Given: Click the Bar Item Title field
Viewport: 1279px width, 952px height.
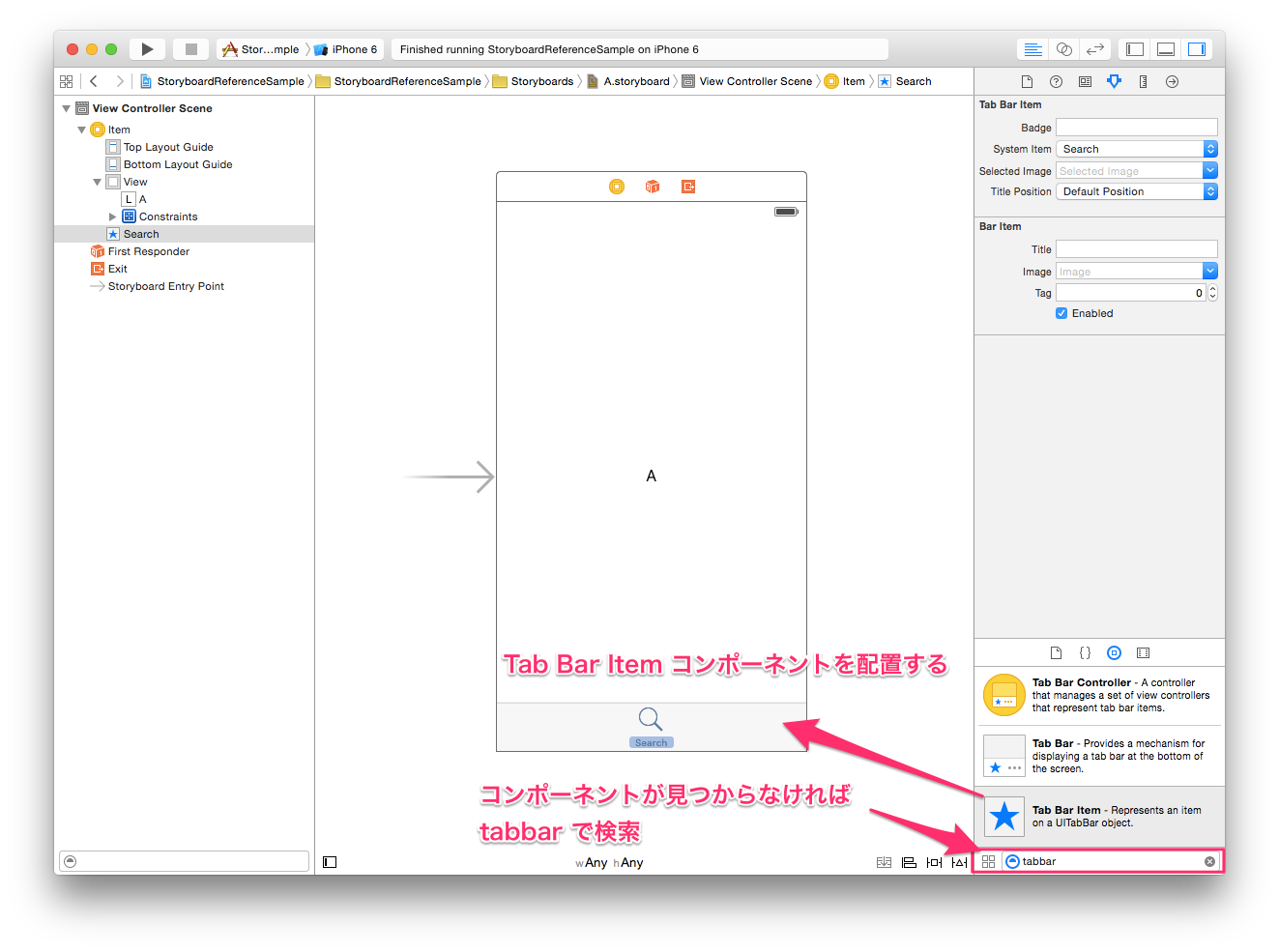Looking at the screenshot, I should click(1136, 249).
